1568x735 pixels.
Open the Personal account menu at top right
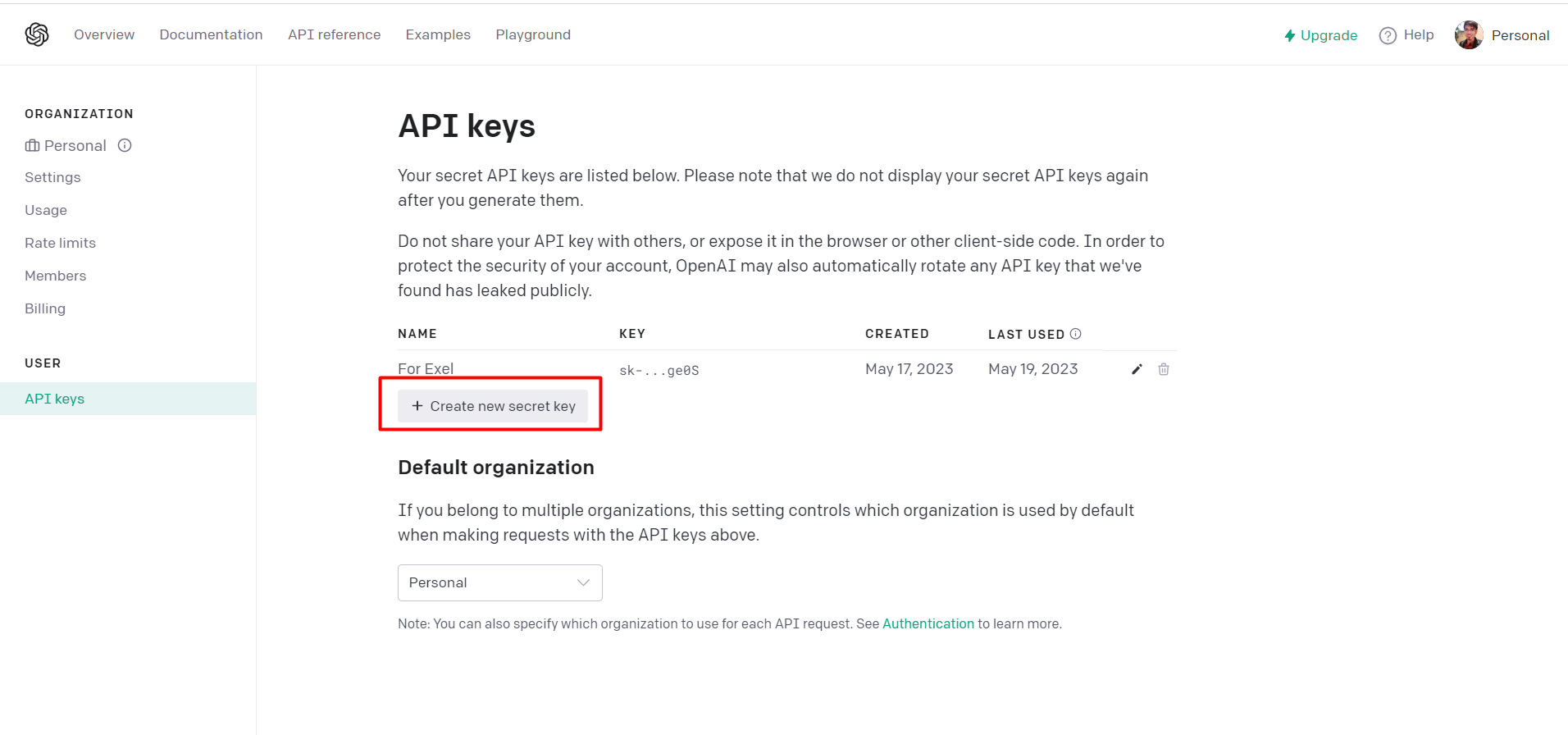[x=1520, y=35]
